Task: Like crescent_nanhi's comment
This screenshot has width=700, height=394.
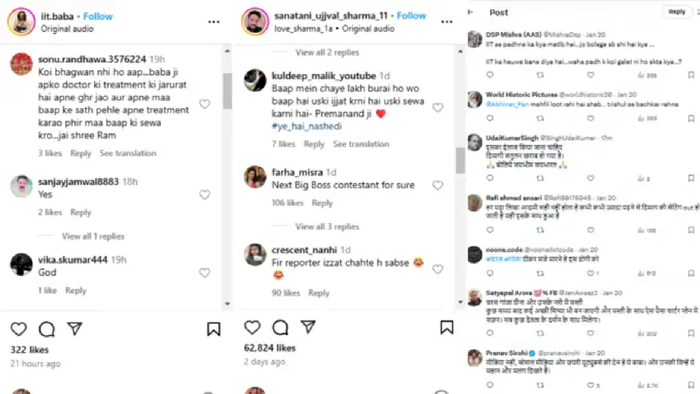Action: pyautogui.click(x=438, y=269)
